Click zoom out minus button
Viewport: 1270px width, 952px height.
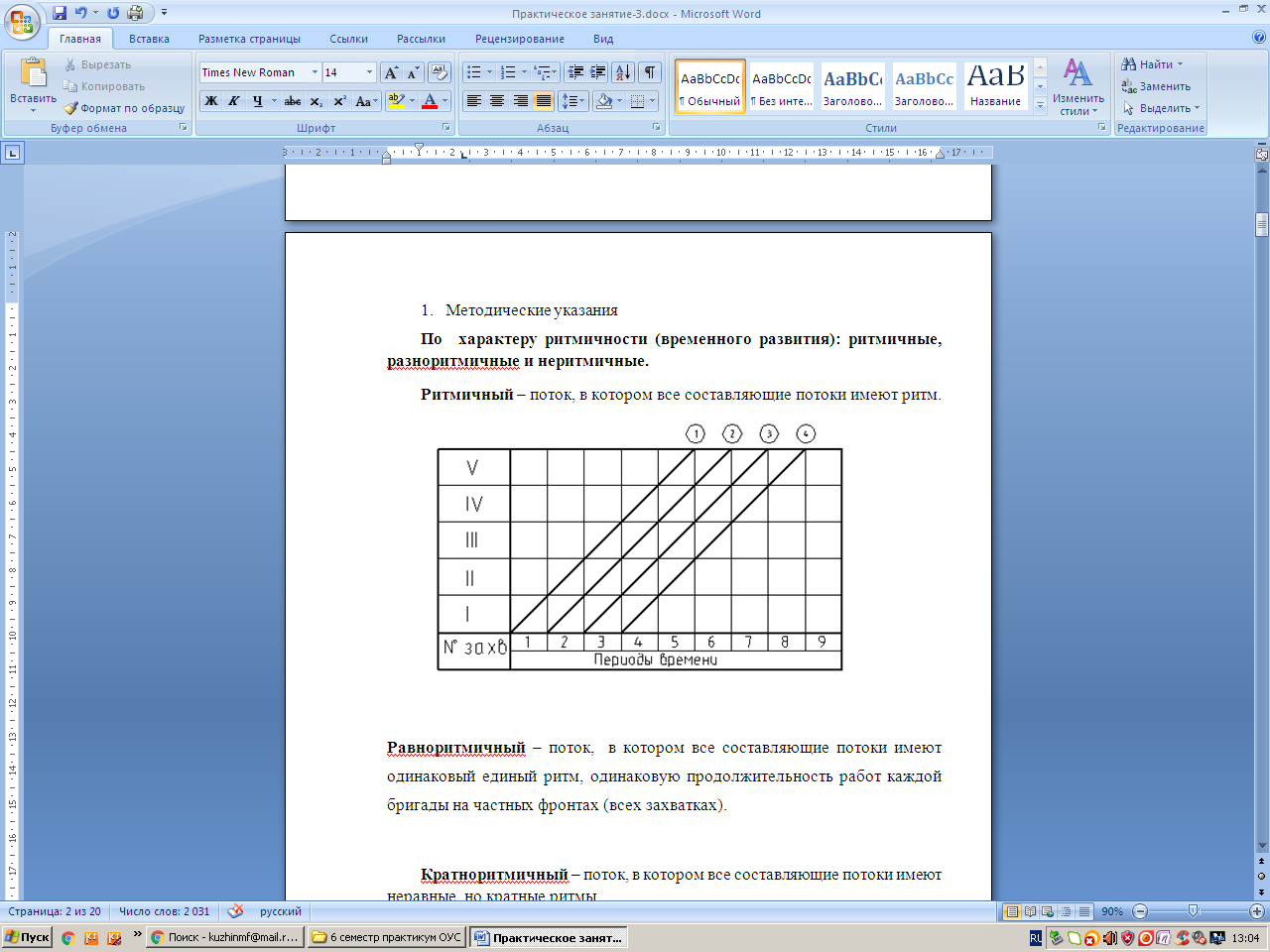point(1140,911)
